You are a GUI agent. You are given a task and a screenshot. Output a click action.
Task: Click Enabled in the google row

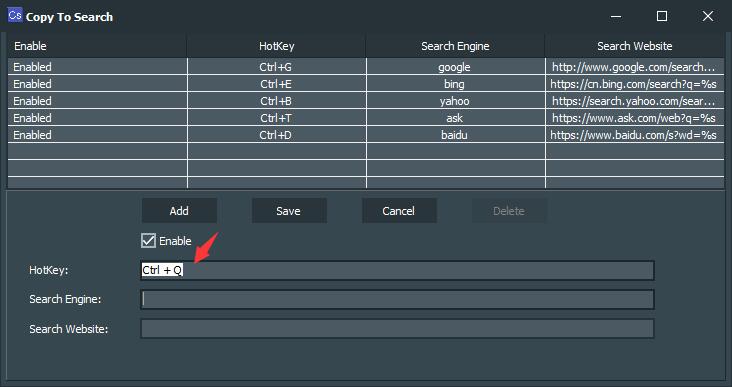tap(97, 67)
